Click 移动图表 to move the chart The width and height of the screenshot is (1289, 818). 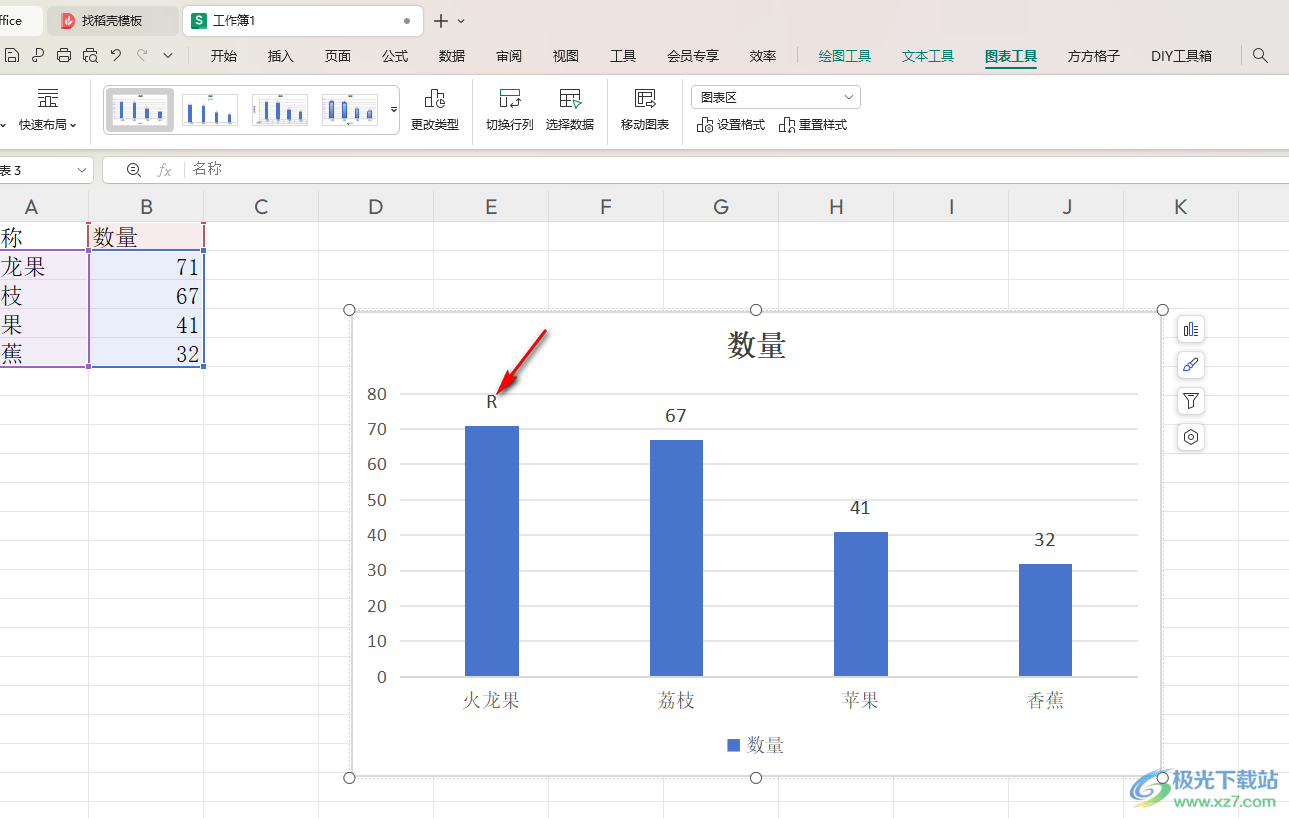click(x=645, y=110)
